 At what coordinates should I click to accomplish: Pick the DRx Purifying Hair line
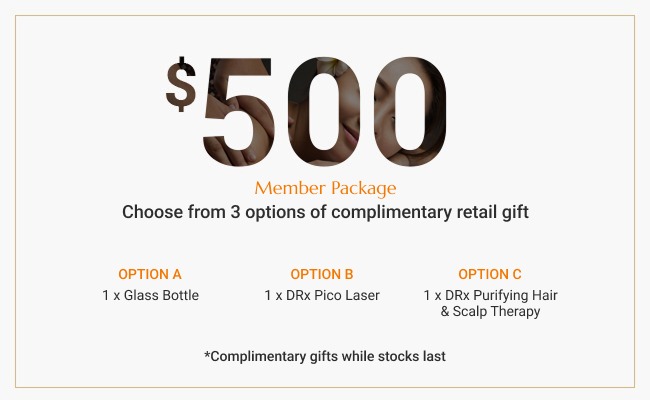point(490,295)
